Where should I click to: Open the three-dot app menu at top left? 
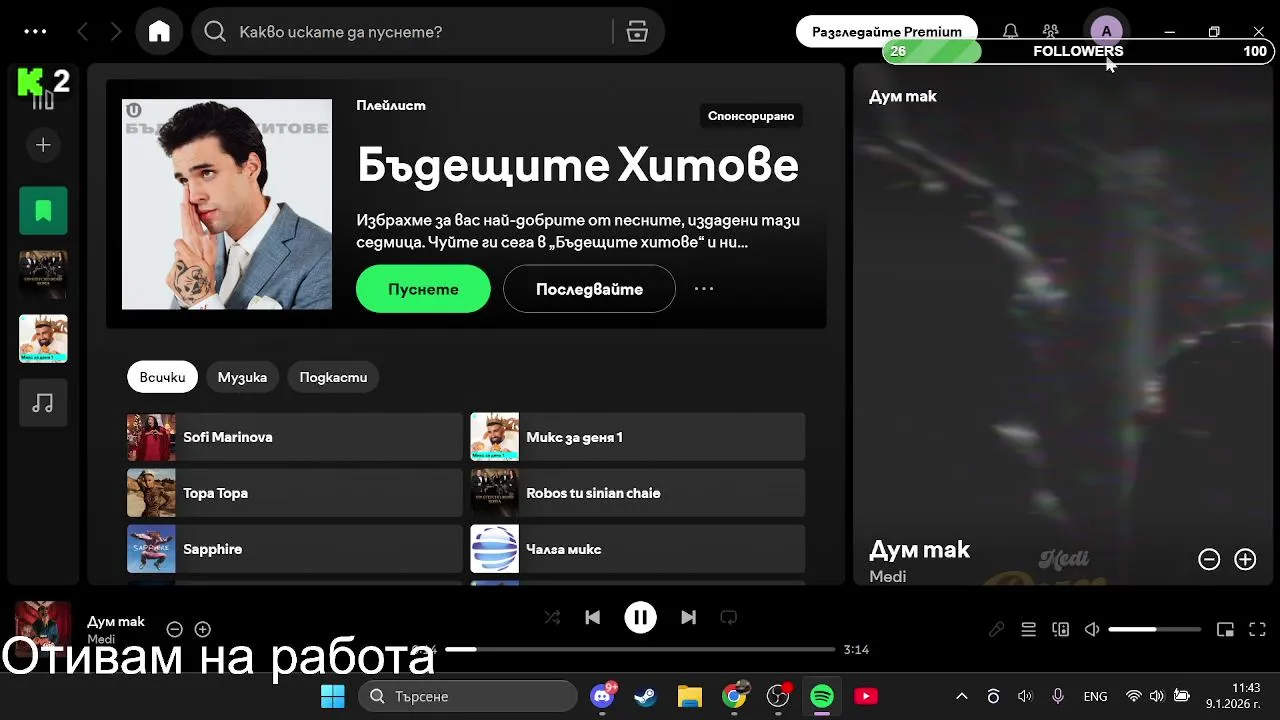click(35, 32)
